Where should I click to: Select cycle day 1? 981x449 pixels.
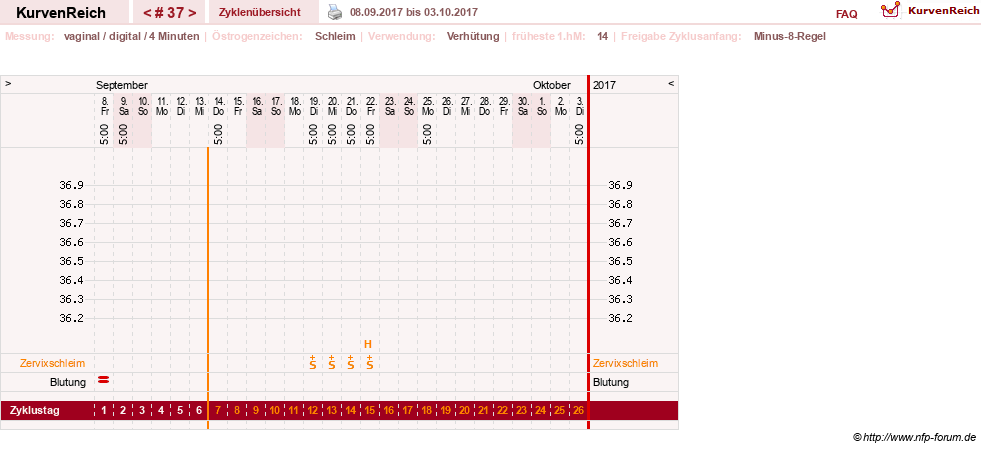[x=104, y=411]
